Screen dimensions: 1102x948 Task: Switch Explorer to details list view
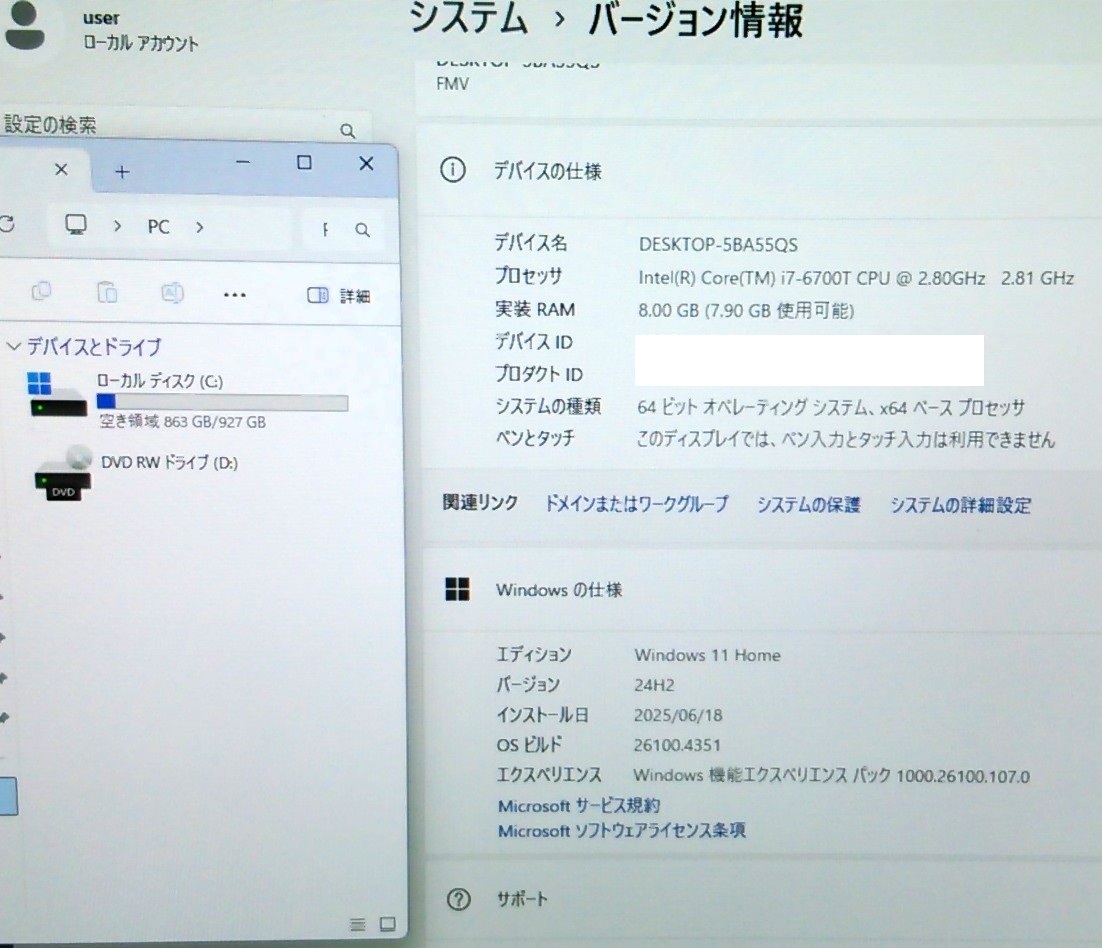[358, 924]
